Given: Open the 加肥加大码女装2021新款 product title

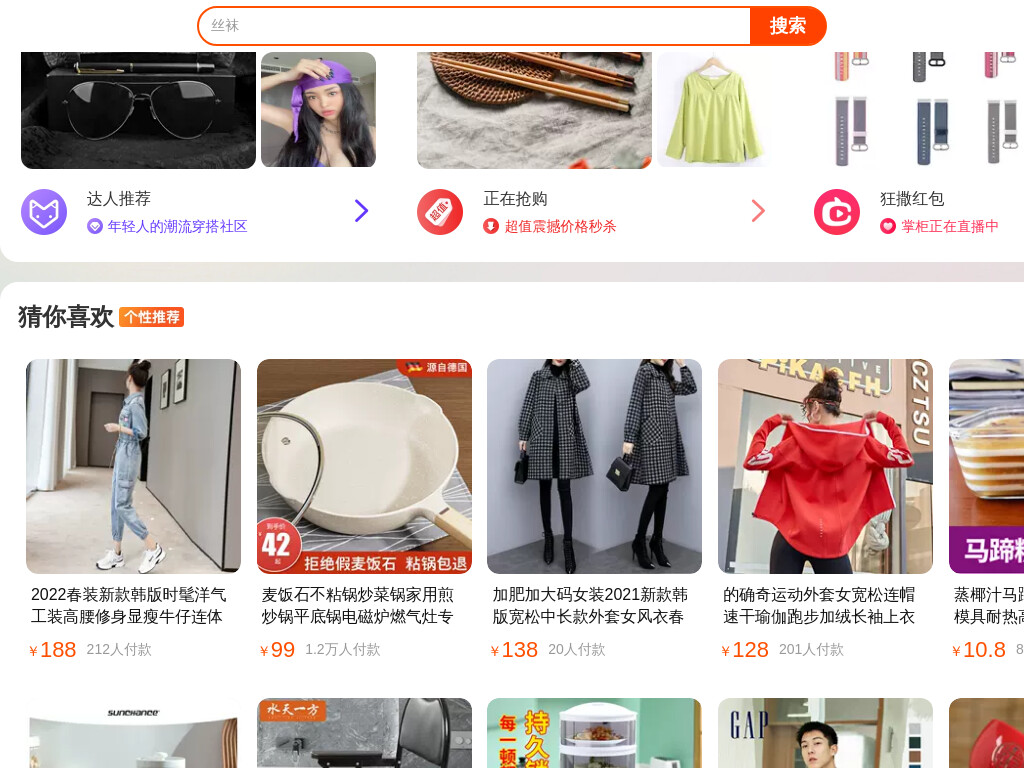Looking at the screenshot, I should (x=590, y=605).
